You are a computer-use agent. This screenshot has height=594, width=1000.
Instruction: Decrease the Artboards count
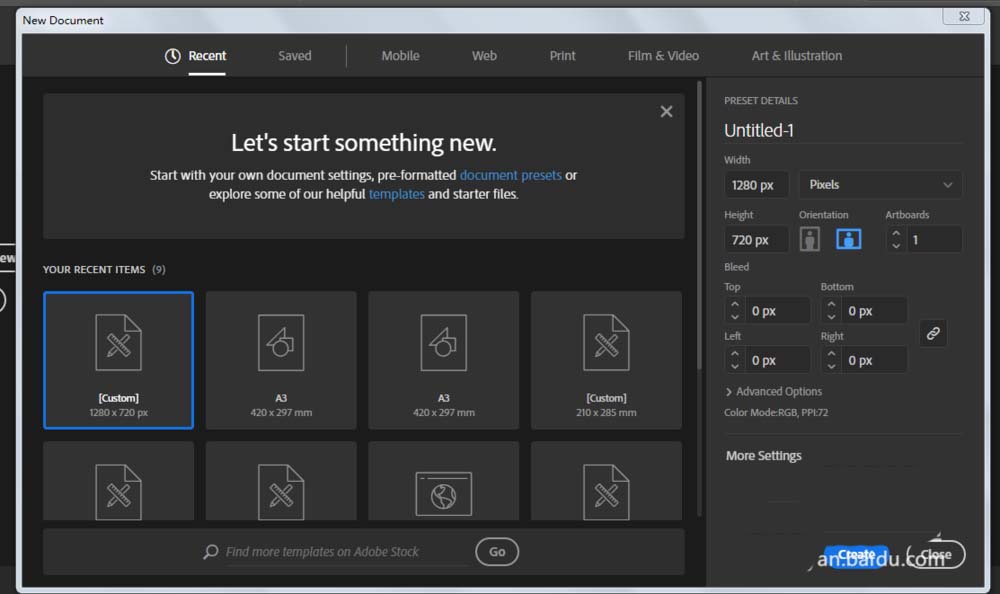[x=896, y=246]
